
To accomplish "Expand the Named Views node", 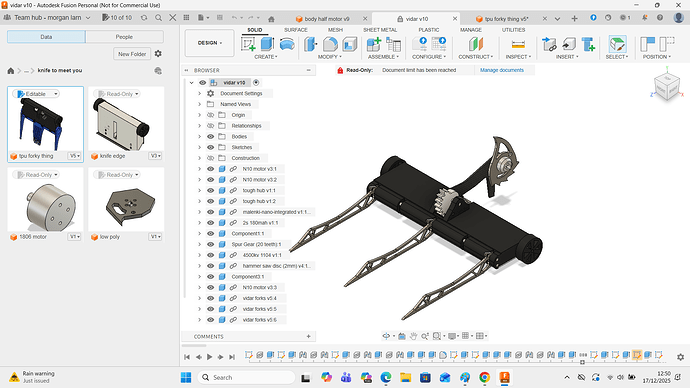I will (199, 104).
